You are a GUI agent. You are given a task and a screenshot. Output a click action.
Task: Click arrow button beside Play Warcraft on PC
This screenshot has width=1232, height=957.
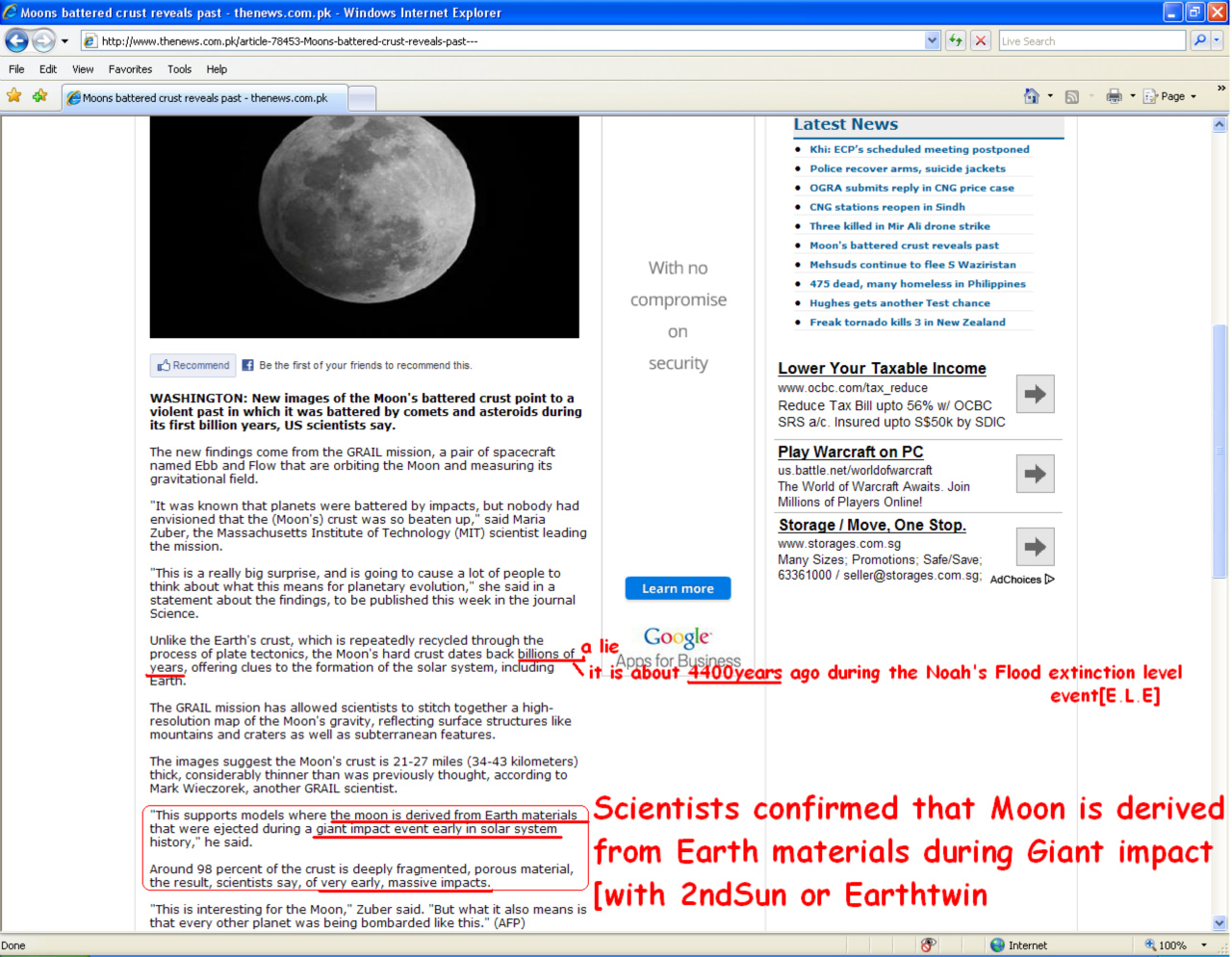coord(1035,474)
